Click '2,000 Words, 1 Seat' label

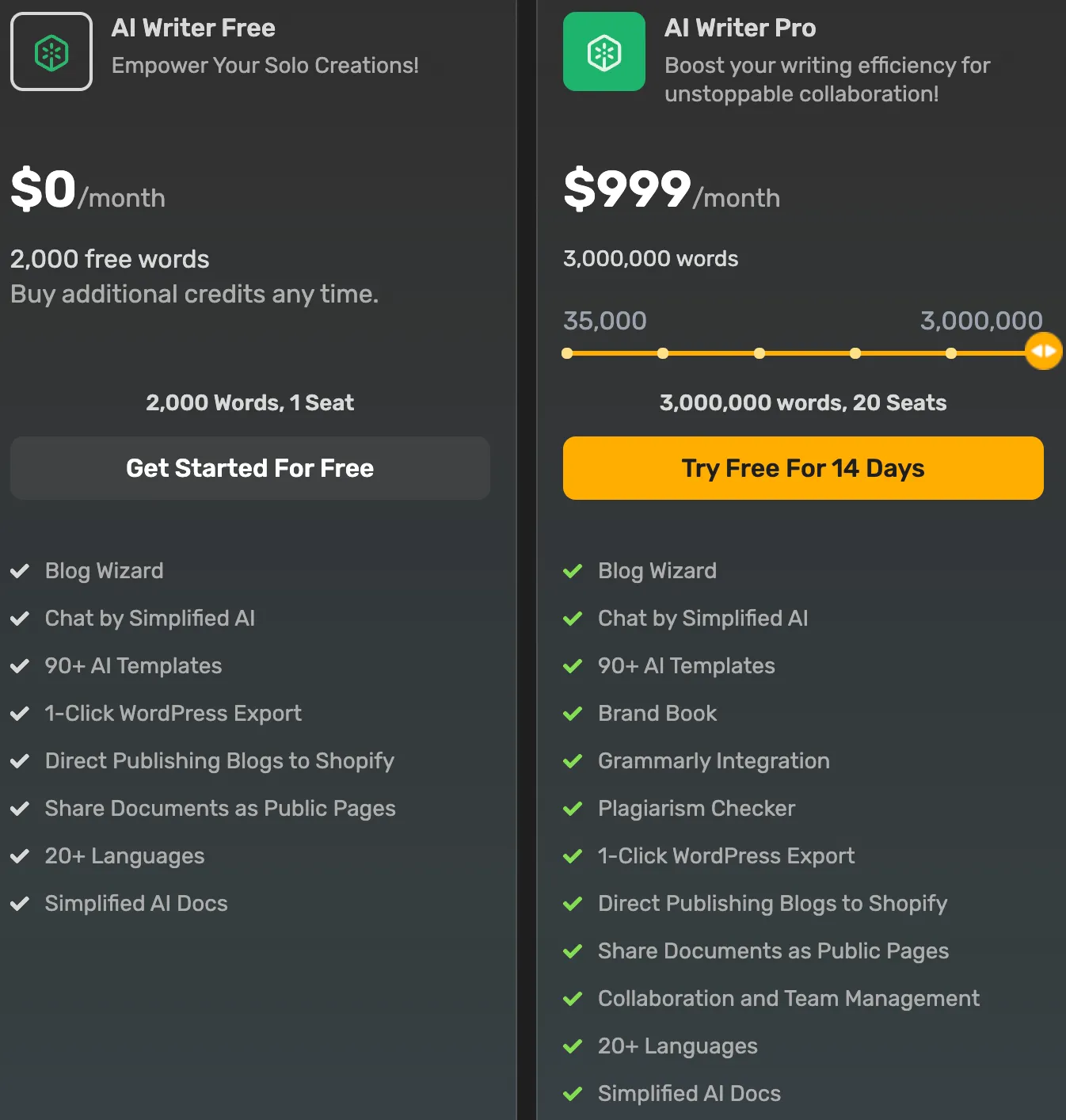click(250, 402)
